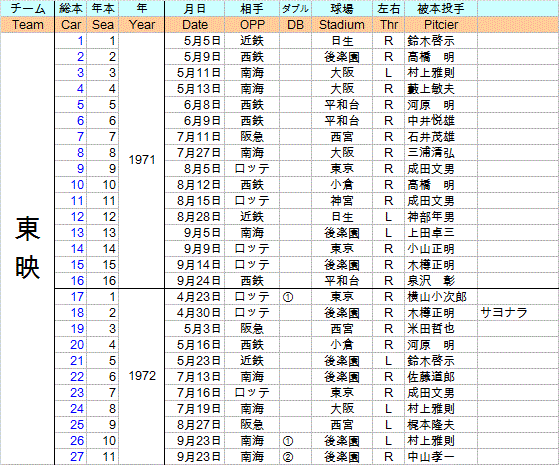Click pitcher name 泉沢 彰
Screen dimensions: 559x465
point(431,281)
